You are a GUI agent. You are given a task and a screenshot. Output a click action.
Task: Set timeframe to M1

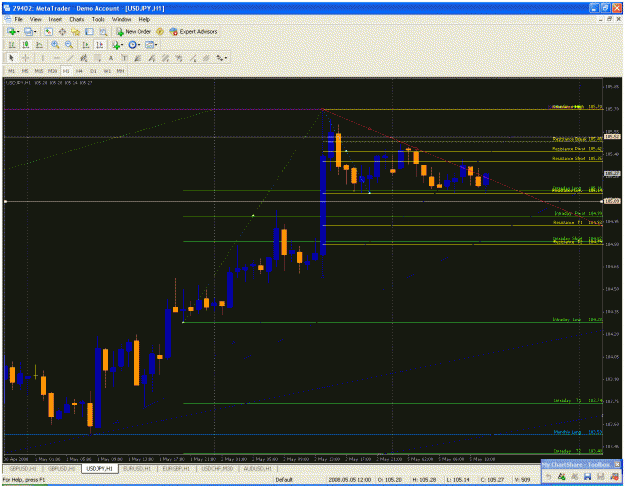pos(11,71)
